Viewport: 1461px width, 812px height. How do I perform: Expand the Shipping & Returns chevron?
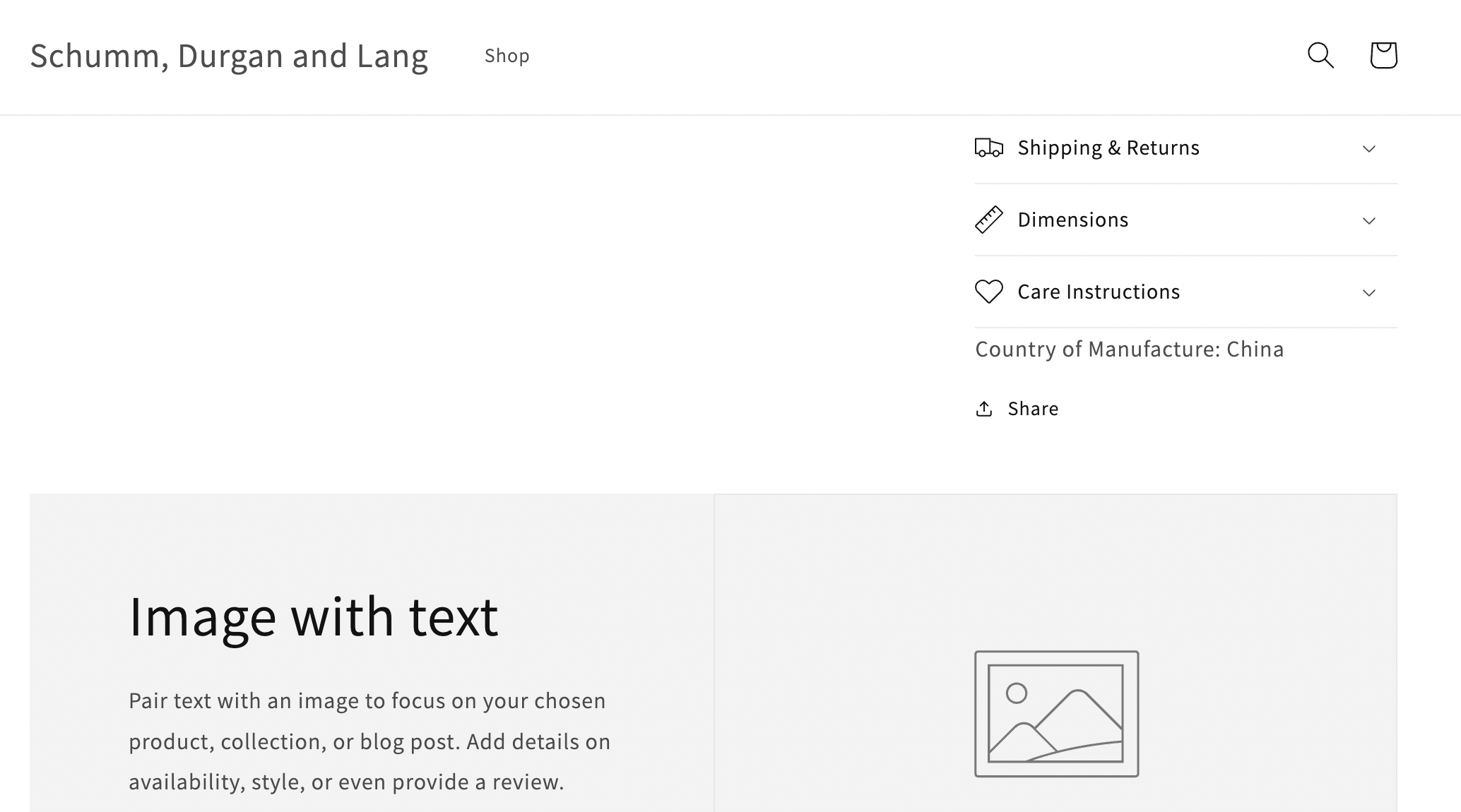pyautogui.click(x=1368, y=149)
